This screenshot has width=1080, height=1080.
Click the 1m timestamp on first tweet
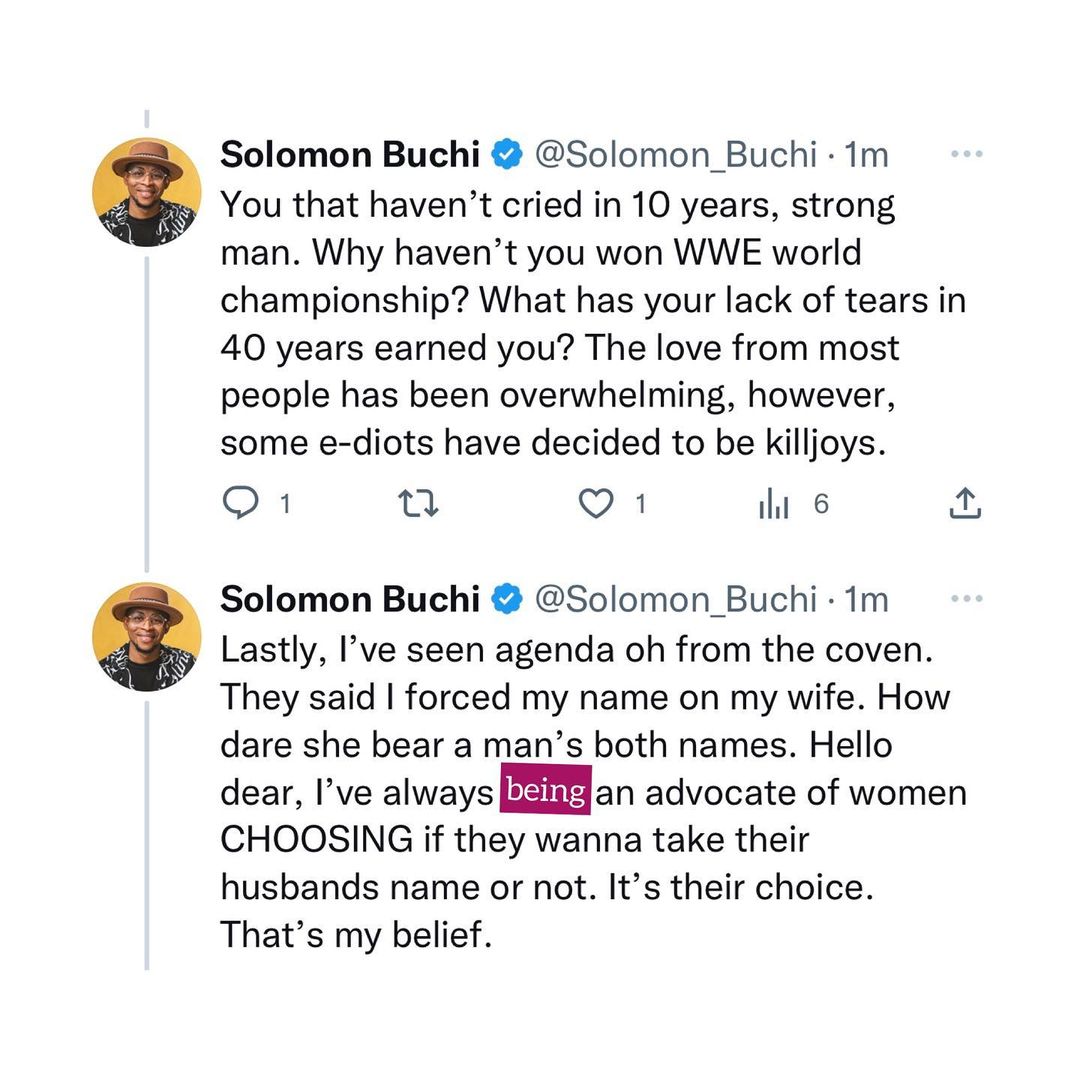pyautogui.click(x=866, y=155)
